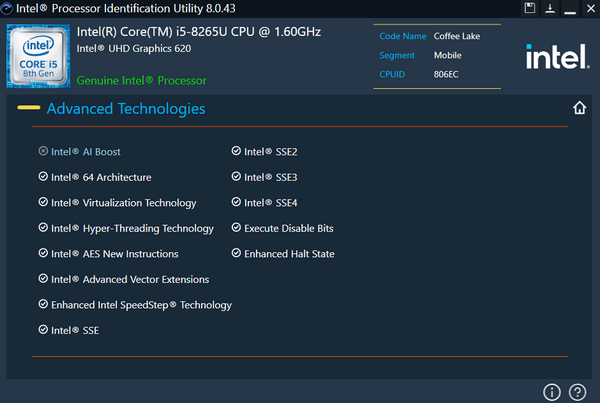Click the app icon in title bar
This screenshot has height=403, width=600.
(x=8, y=8)
